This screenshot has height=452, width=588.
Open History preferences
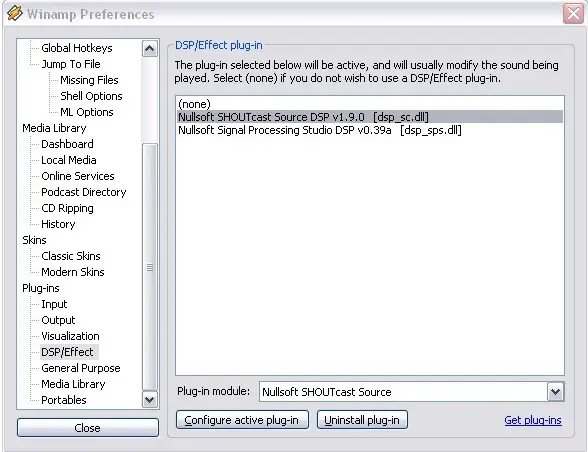click(58, 224)
